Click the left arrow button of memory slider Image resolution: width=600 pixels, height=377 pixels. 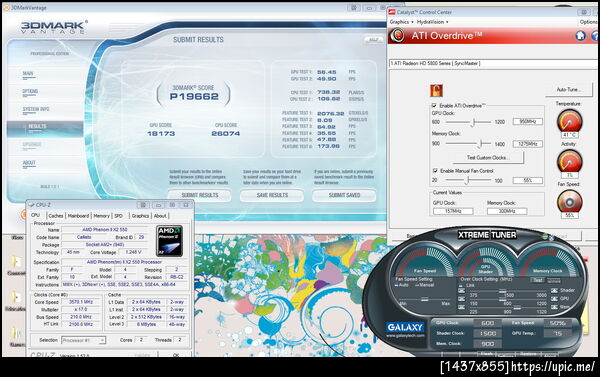pyautogui.click(x=461, y=307)
